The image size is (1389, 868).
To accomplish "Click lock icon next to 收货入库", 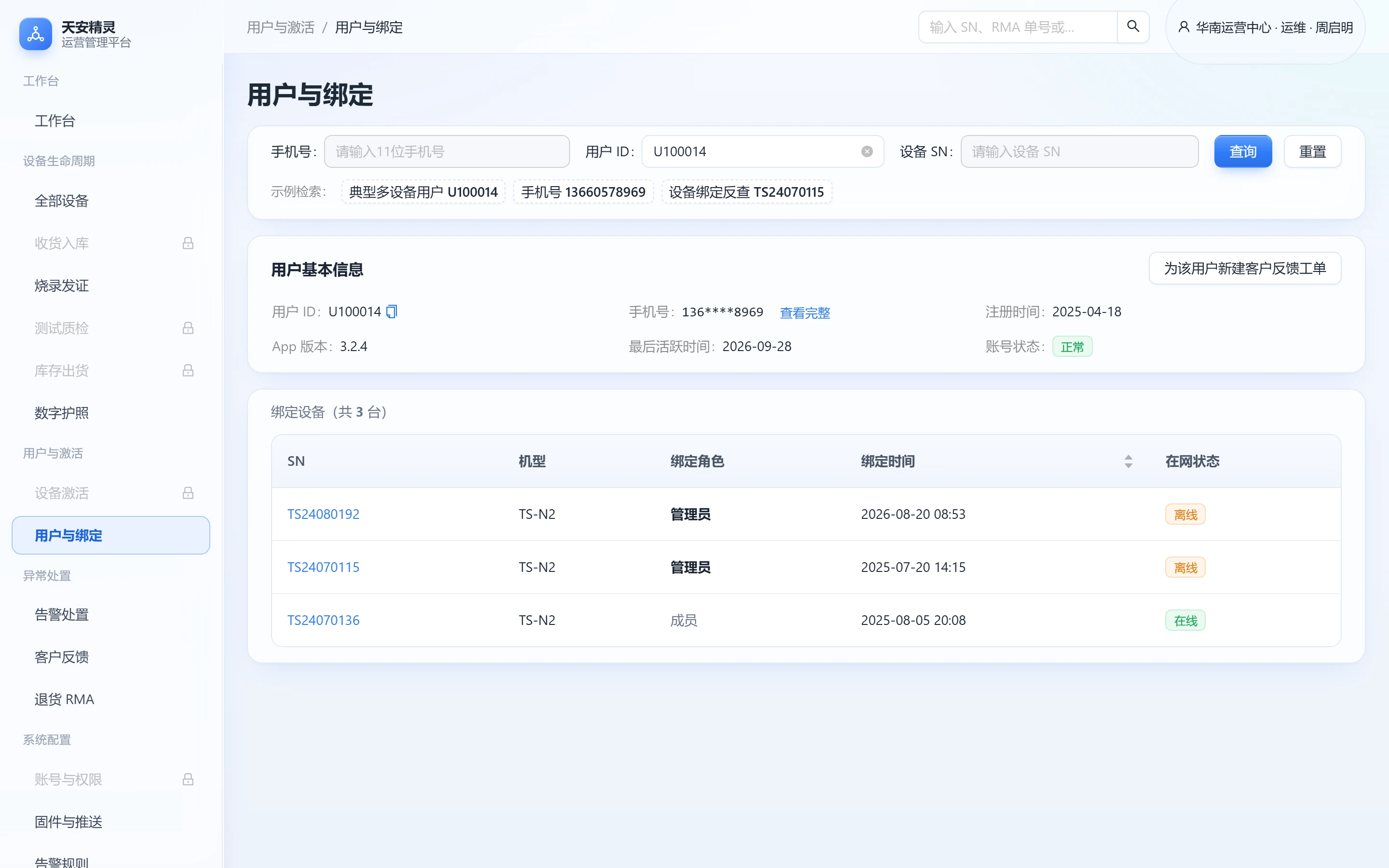I will point(188,244).
